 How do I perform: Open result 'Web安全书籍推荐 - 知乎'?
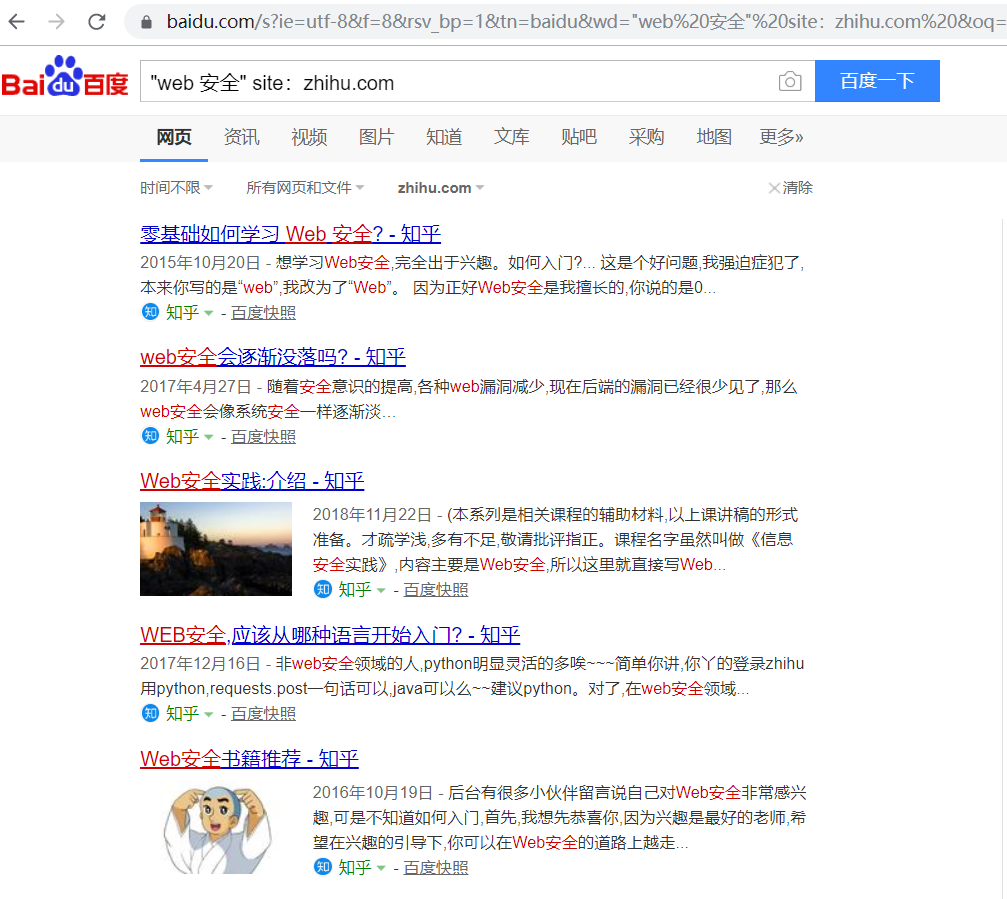249,759
